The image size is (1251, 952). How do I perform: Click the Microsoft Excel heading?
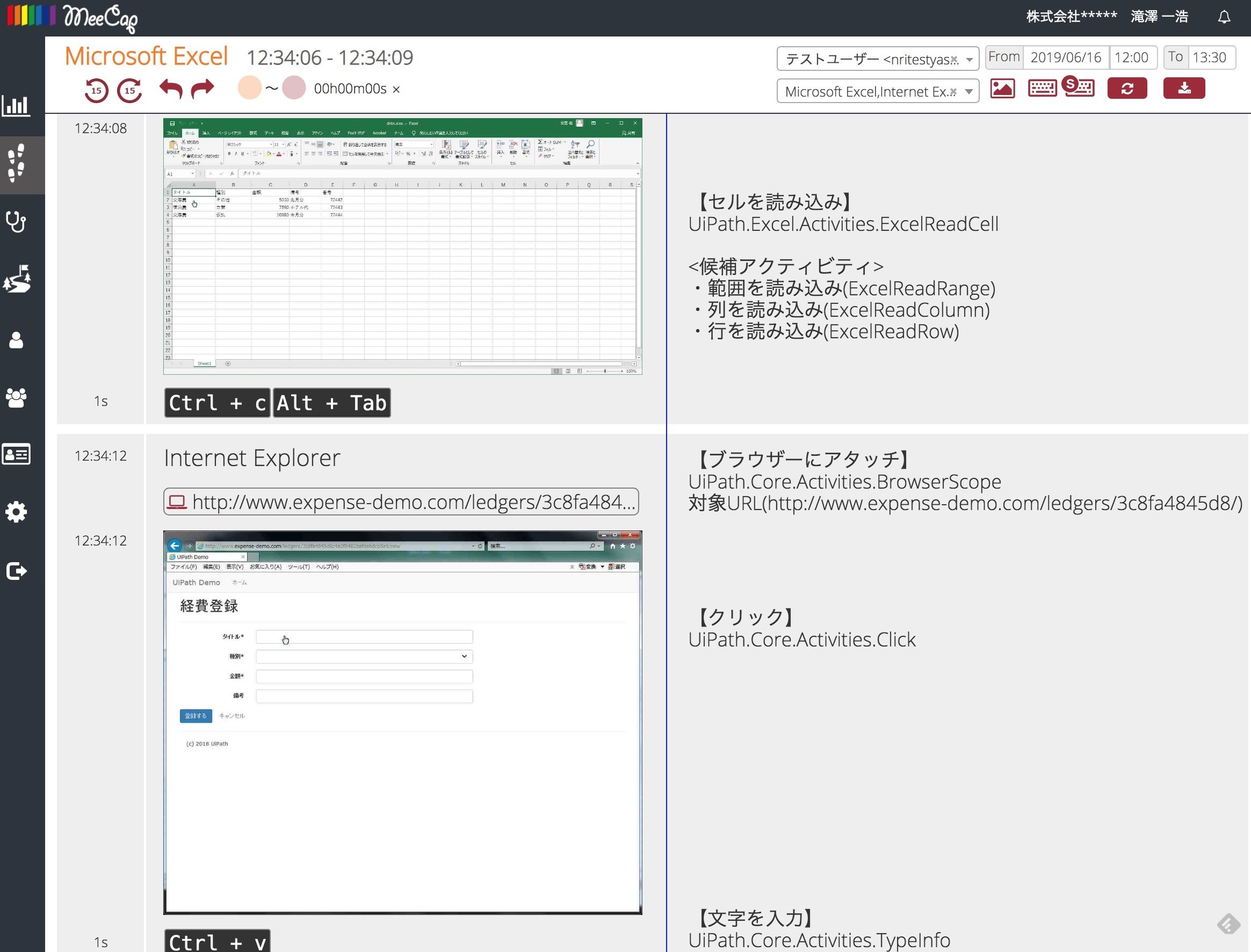pos(146,56)
